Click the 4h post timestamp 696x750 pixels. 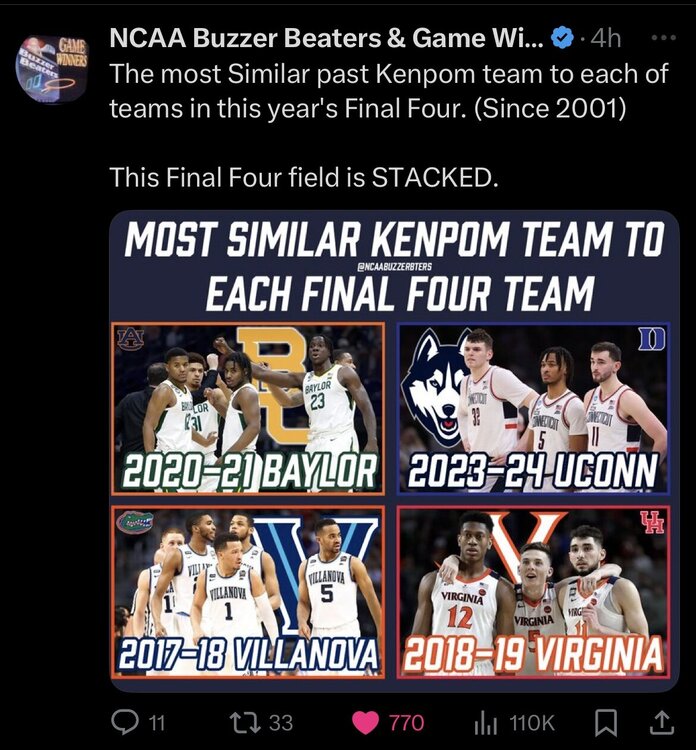point(606,38)
